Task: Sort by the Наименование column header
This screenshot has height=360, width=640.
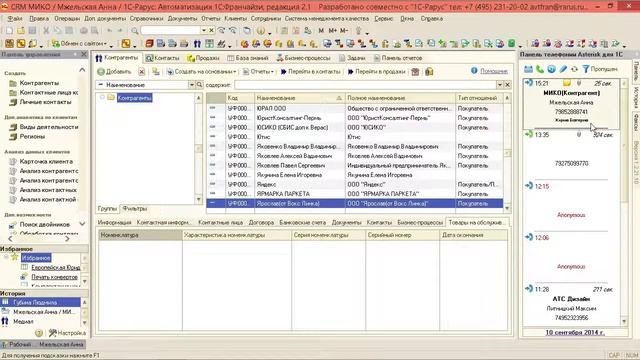Action: coord(299,98)
